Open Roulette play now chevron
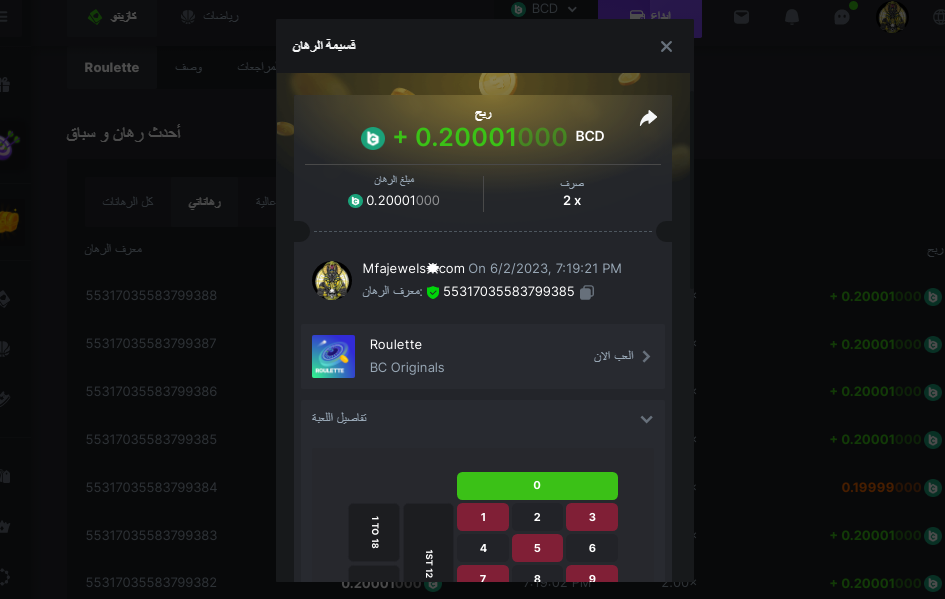The height and width of the screenshot is (599, 945). click(x=646, y=356)
